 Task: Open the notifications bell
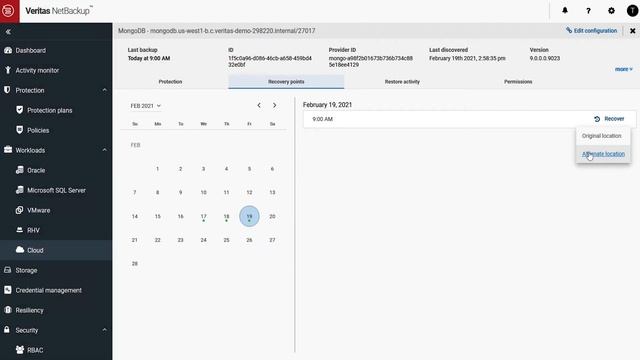[x=565, y=11]
